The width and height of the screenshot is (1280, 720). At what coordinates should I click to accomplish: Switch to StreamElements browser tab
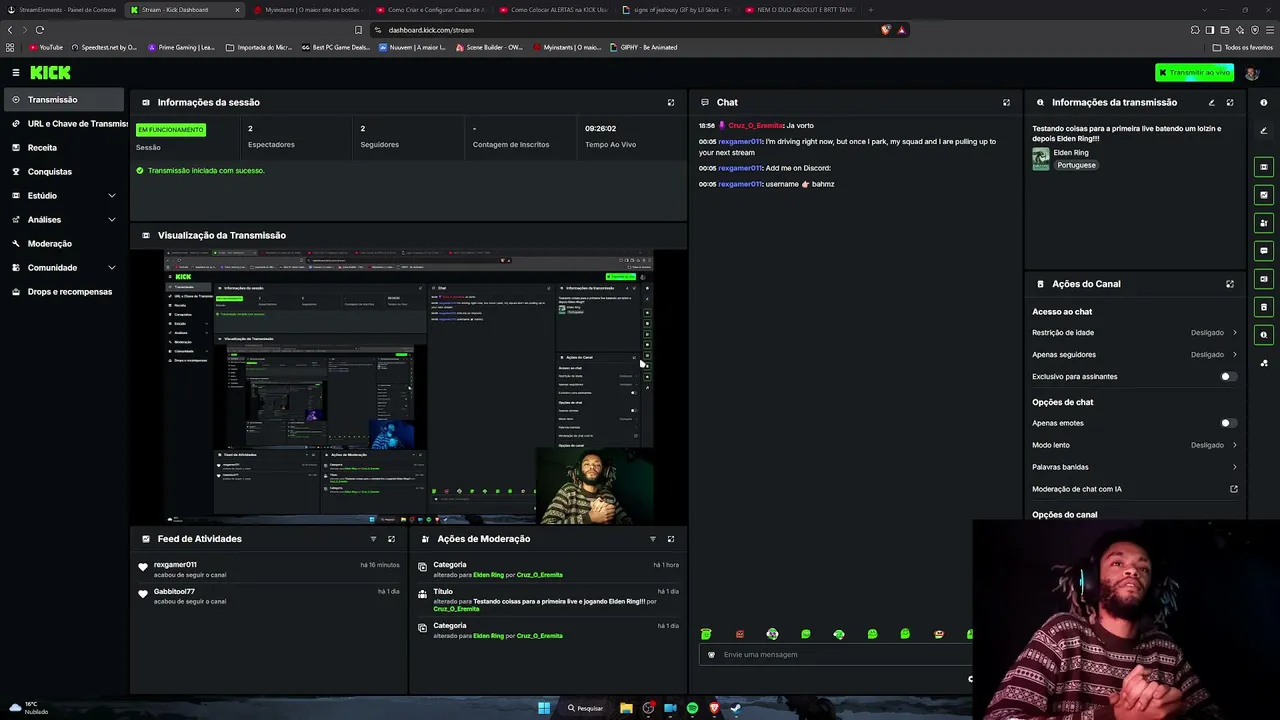[62, 10]
